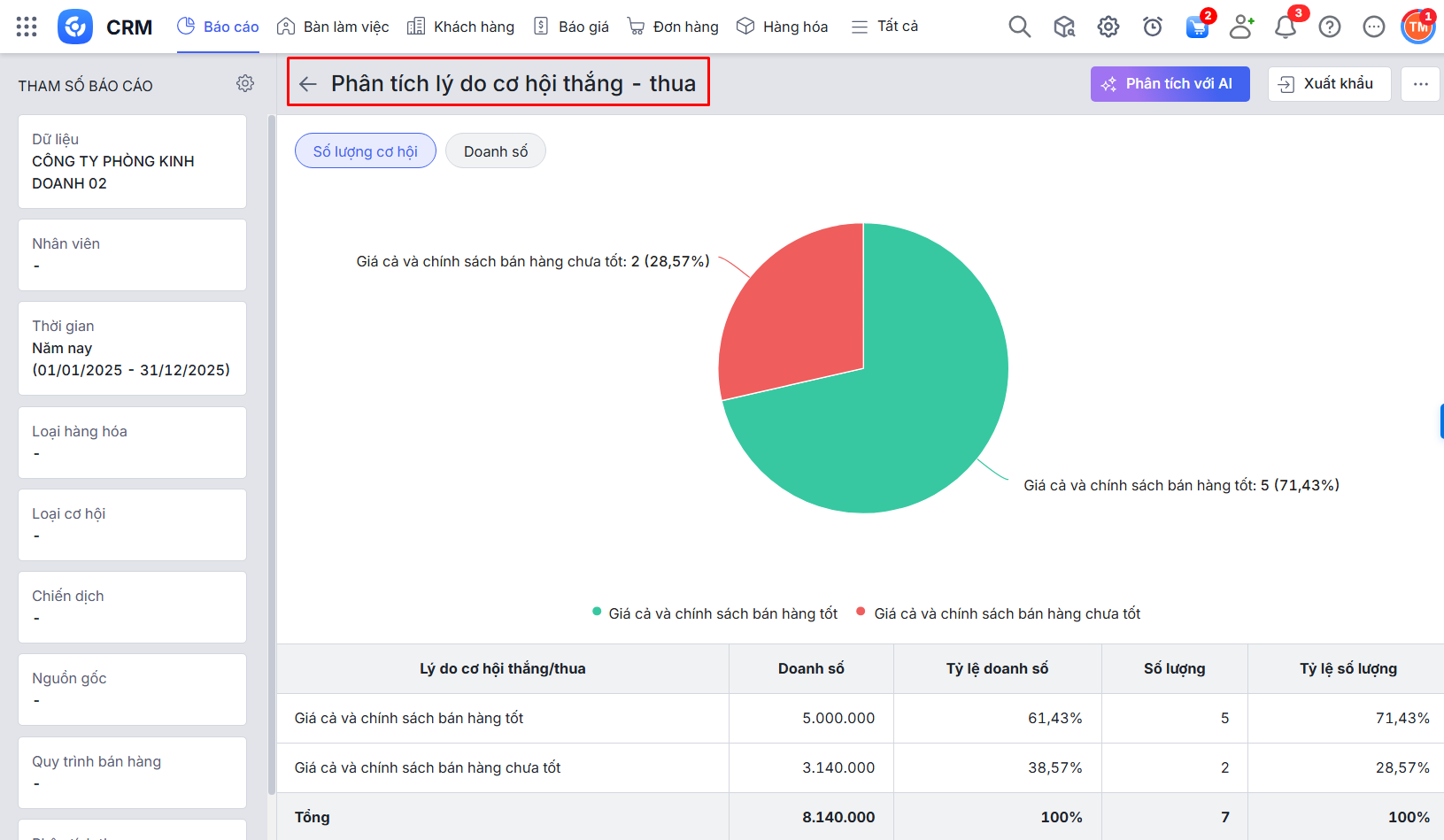Click the back arrow beside report title

[x=308, y=84]
